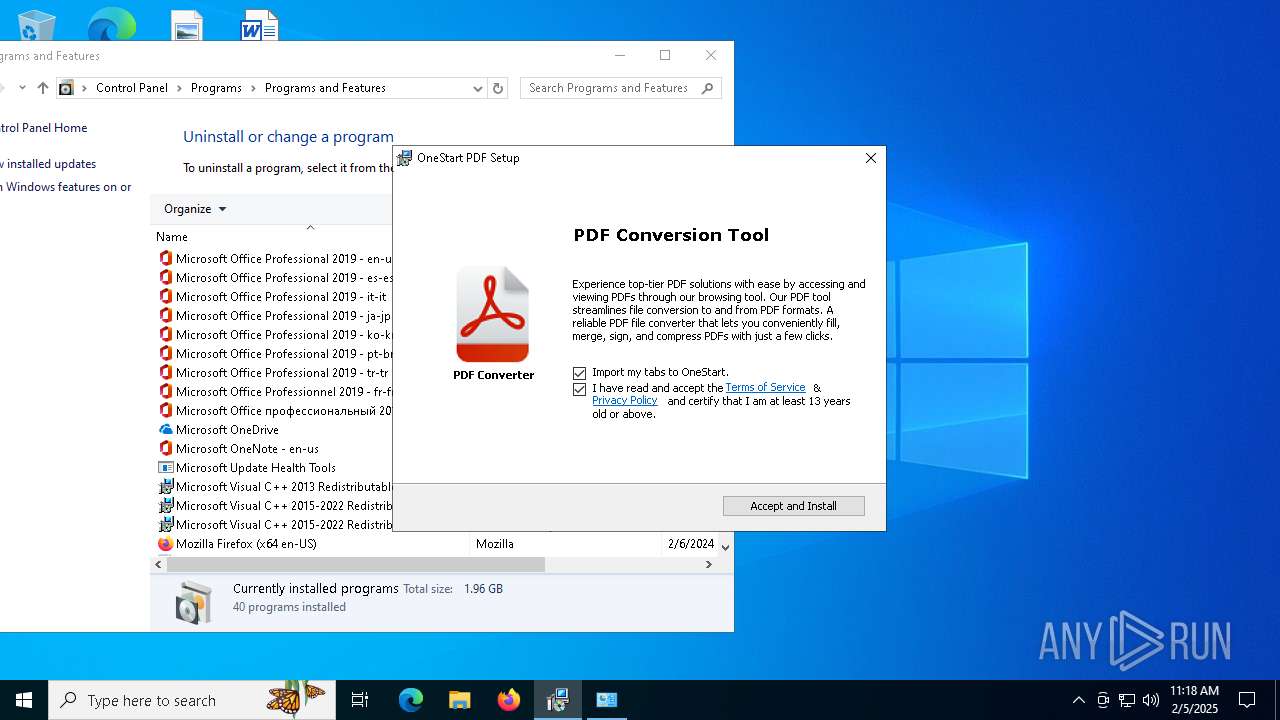This screenshot has width=1280, height=720.
Task: Close the OneStart PDF Setup dialog
Action: click(x=871, y=158)
